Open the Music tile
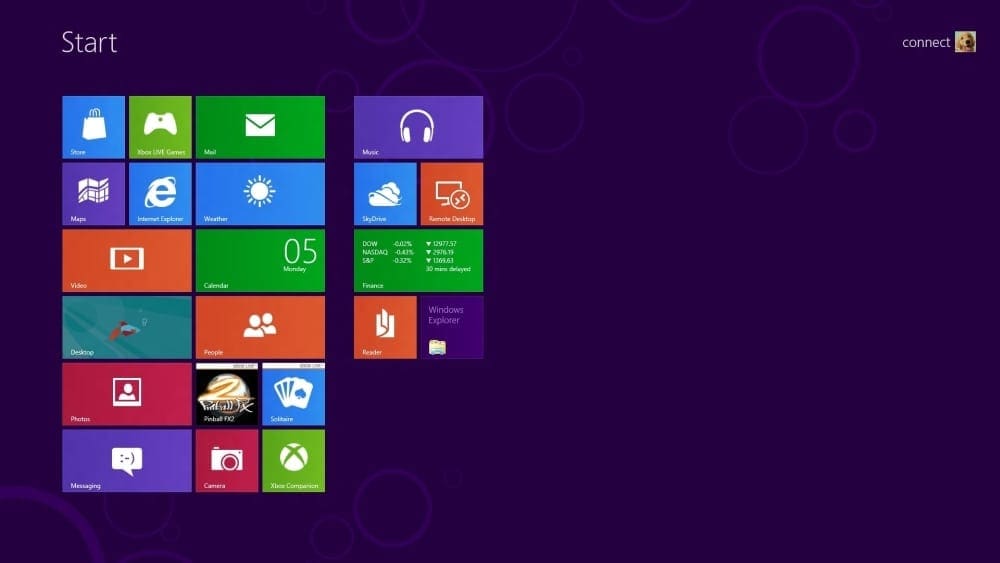The width and height of the screenshot is (1000, 563). pyautogui.click(x=418, y=127)
